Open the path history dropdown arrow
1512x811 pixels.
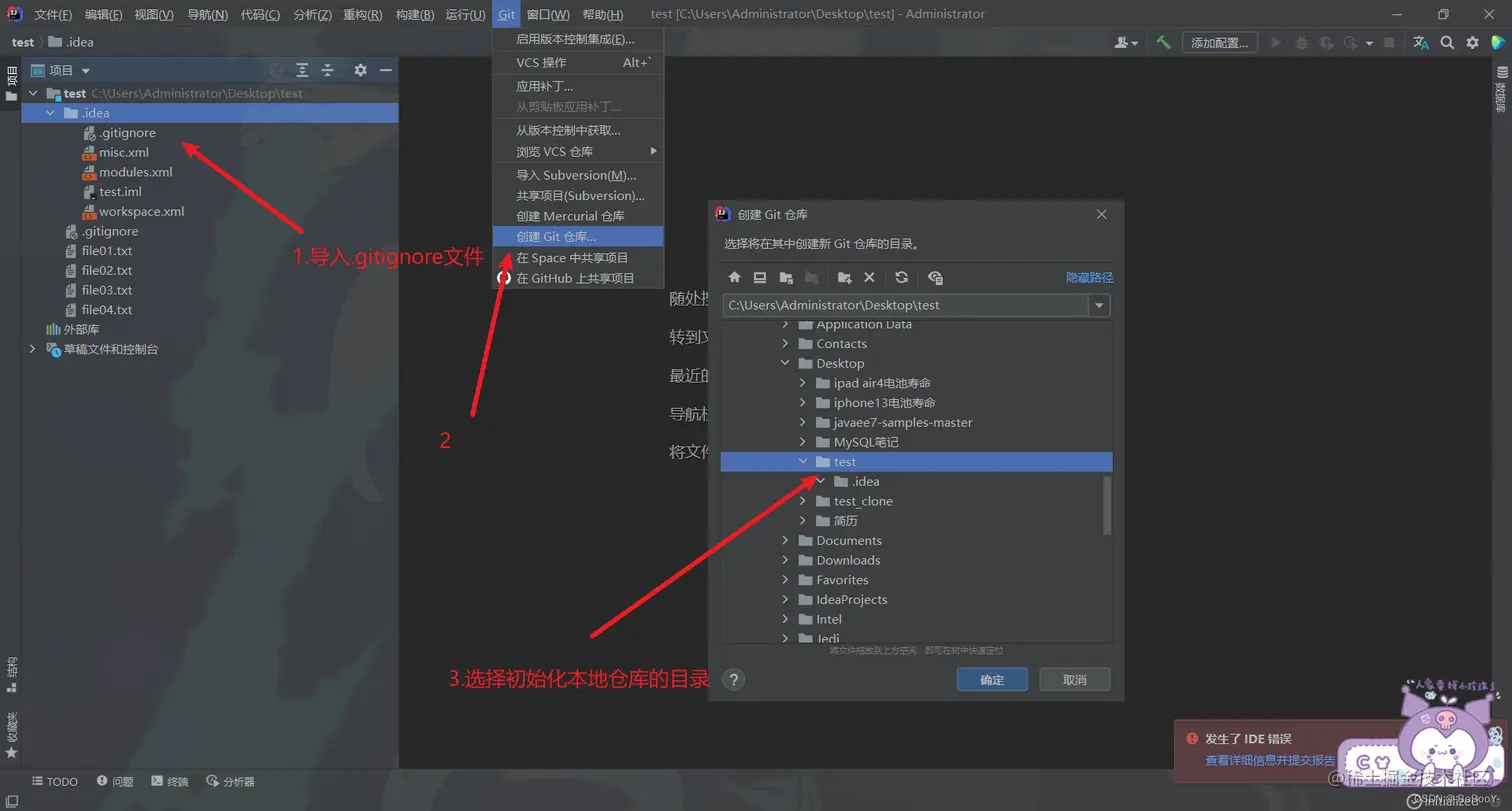coord(1100,306)
